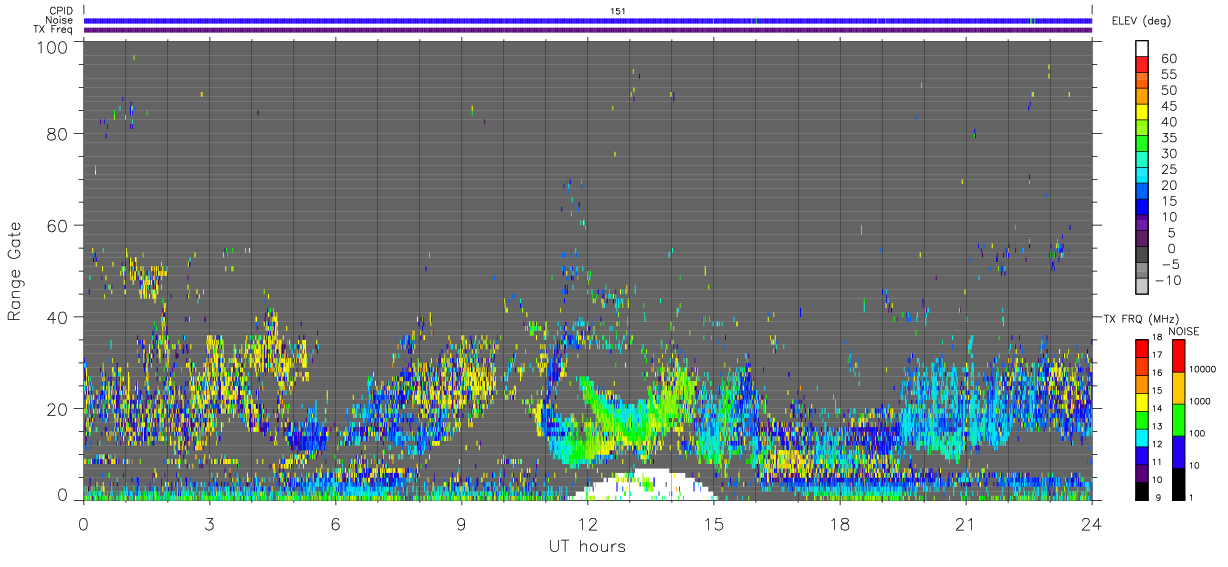Click the orange 1000-10000 NOISE colorbar segment
This screenshot has height=567, width=1228.
pos(1177,387)
